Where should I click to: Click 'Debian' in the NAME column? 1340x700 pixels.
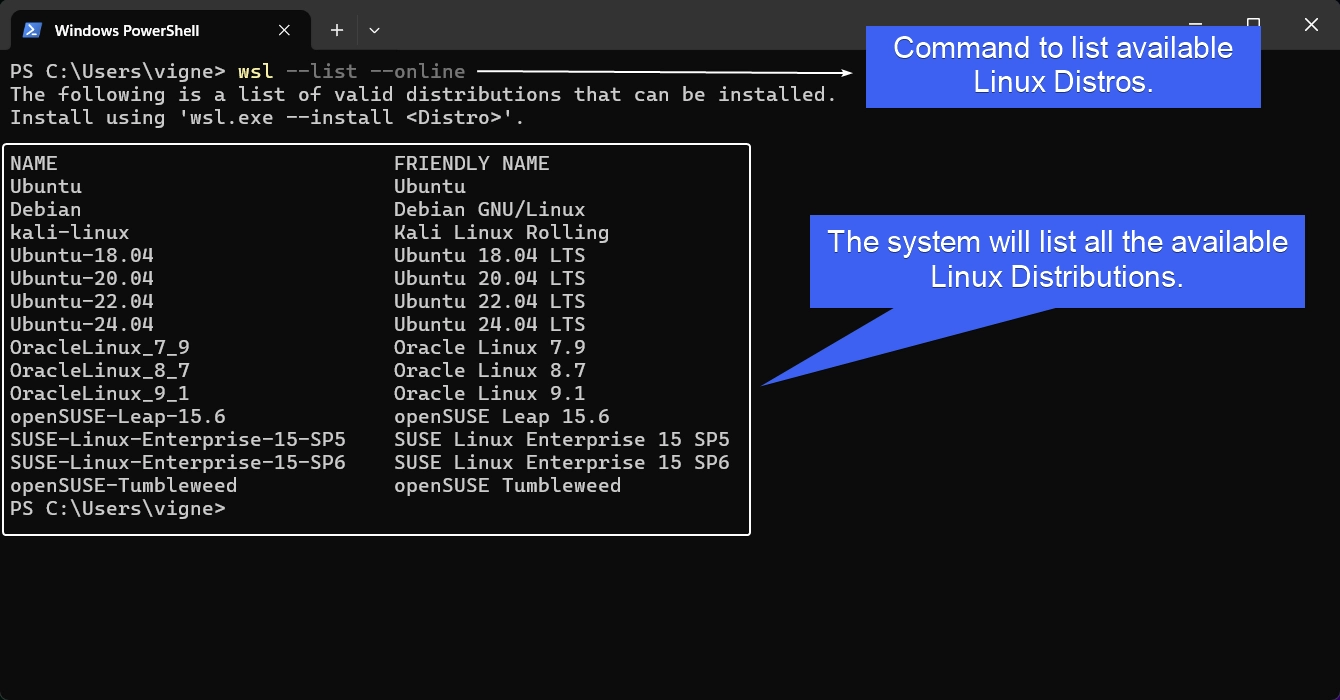click(x=46, y=210)
